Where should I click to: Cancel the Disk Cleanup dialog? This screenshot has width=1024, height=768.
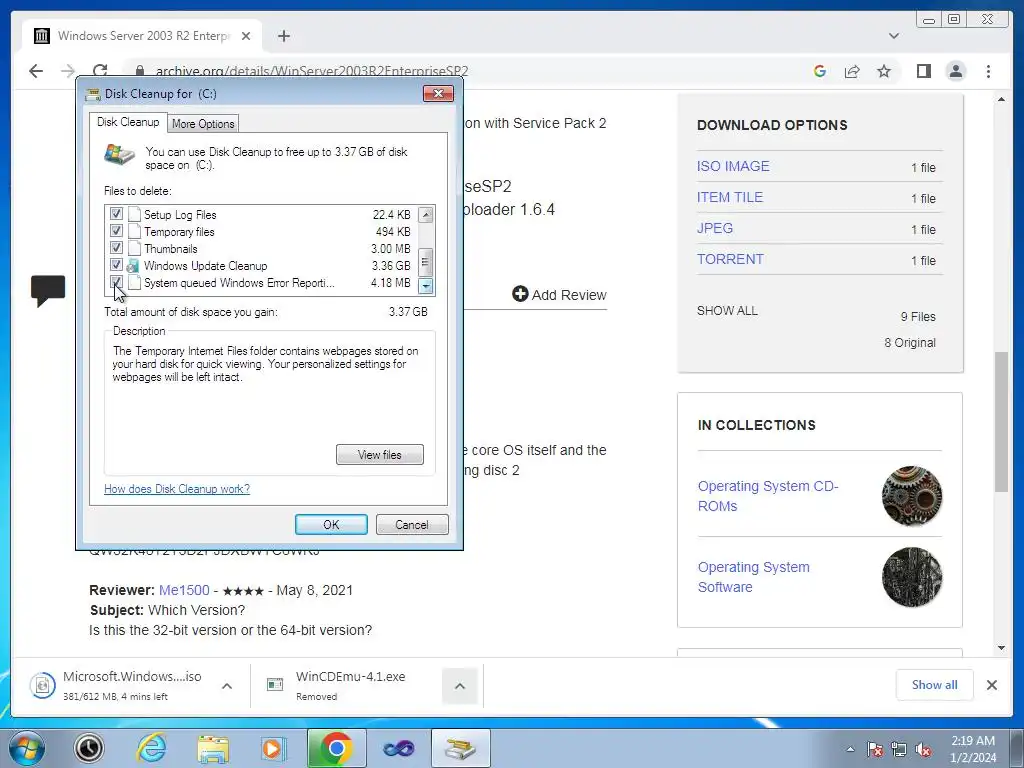tap(411, 524)
